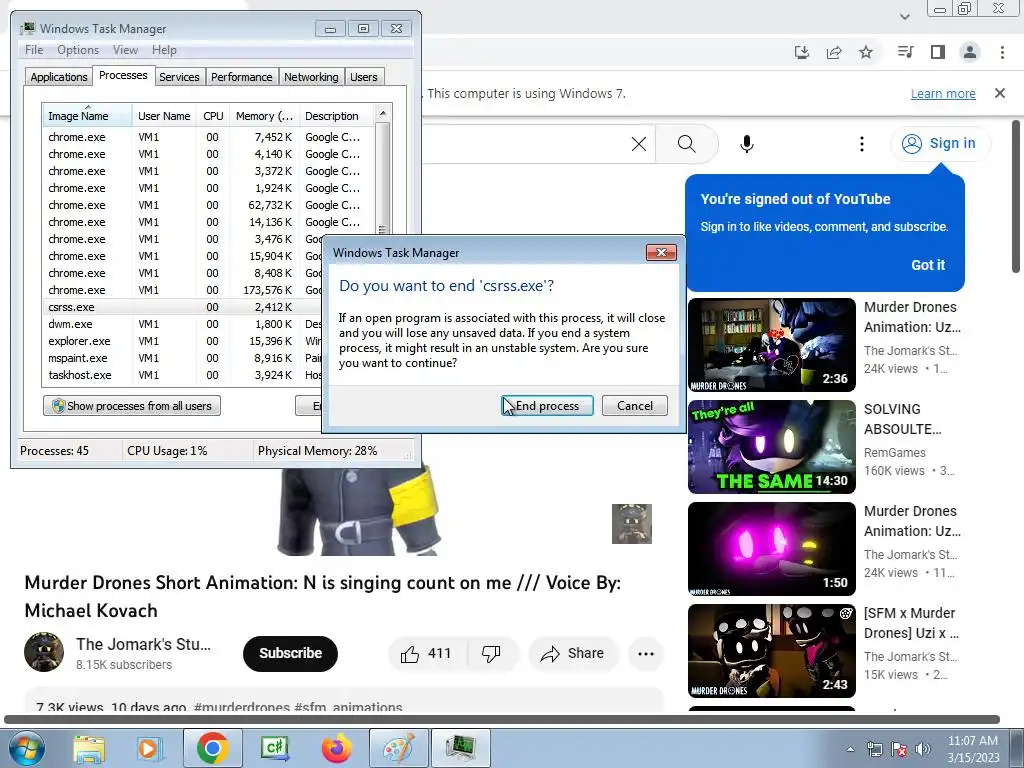
Task: Select chrome.exe row using 62,732 K
Action: point(209,205)
